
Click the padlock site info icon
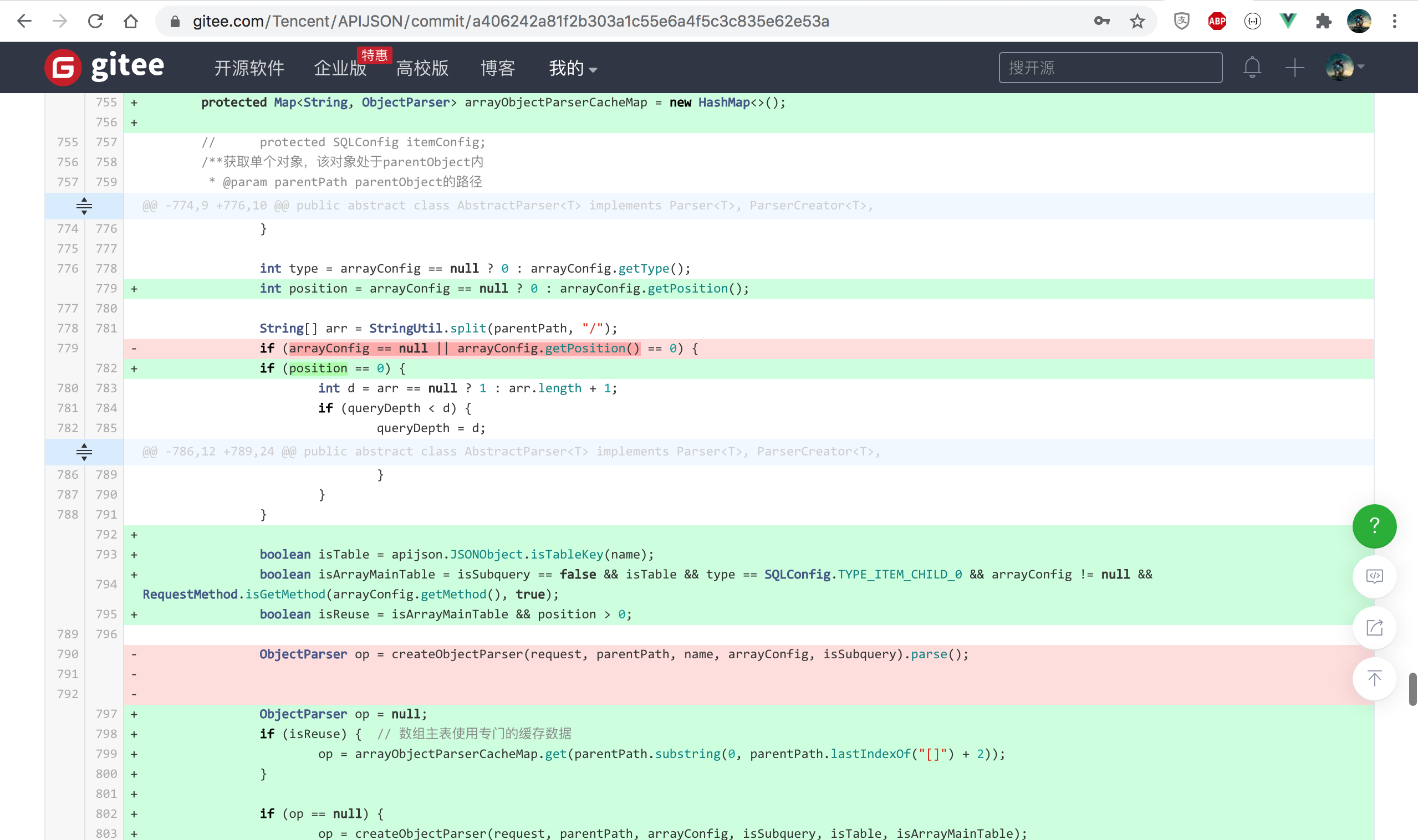pos(175,22)
